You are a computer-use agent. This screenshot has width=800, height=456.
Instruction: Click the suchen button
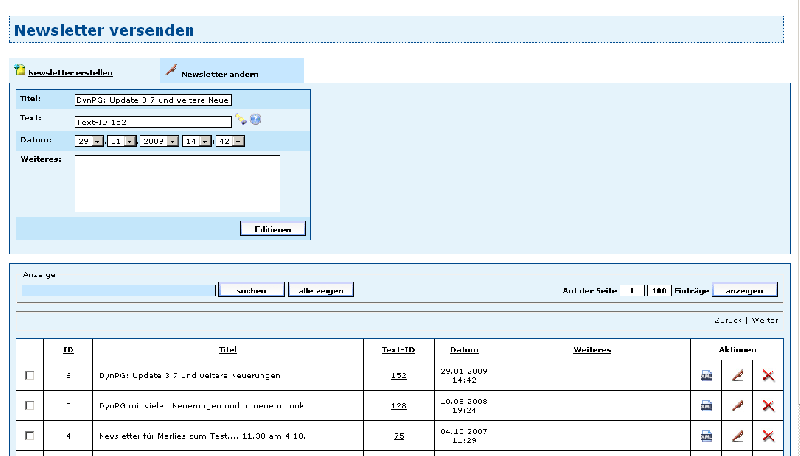[251, 290]
